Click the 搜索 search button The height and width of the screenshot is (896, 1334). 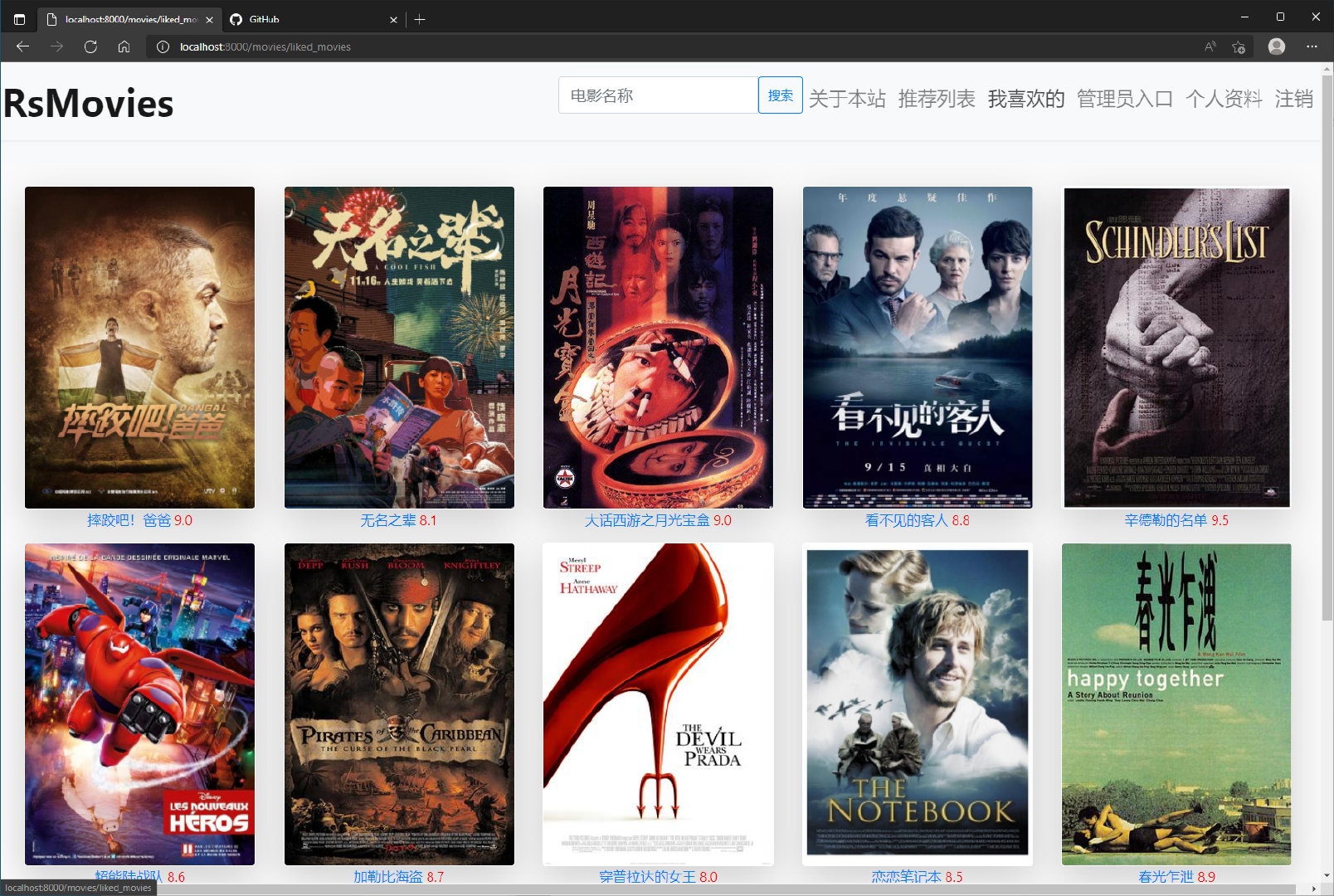click(x=781, y=95)
